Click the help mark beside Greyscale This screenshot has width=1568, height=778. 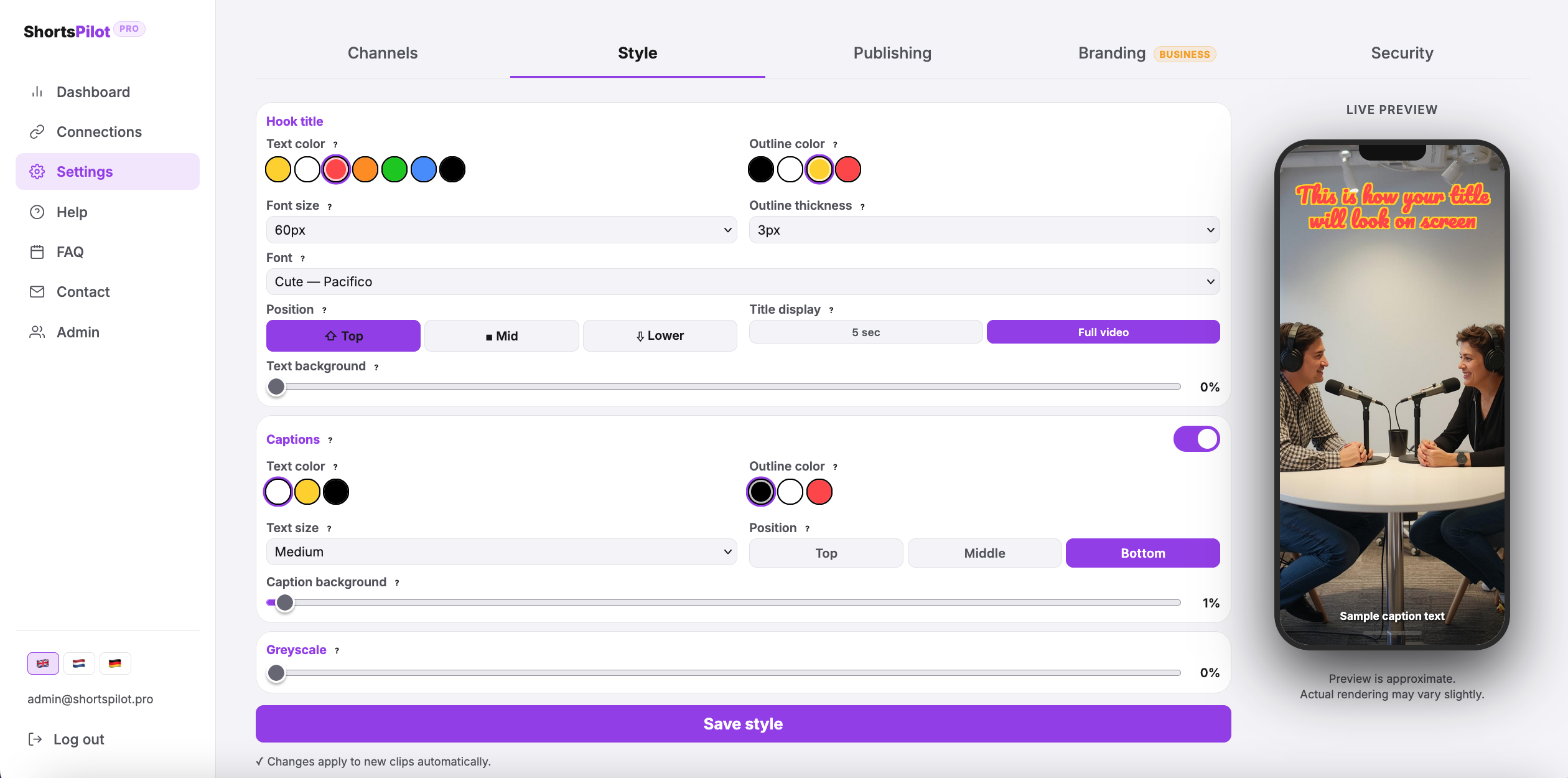[337, 651]
